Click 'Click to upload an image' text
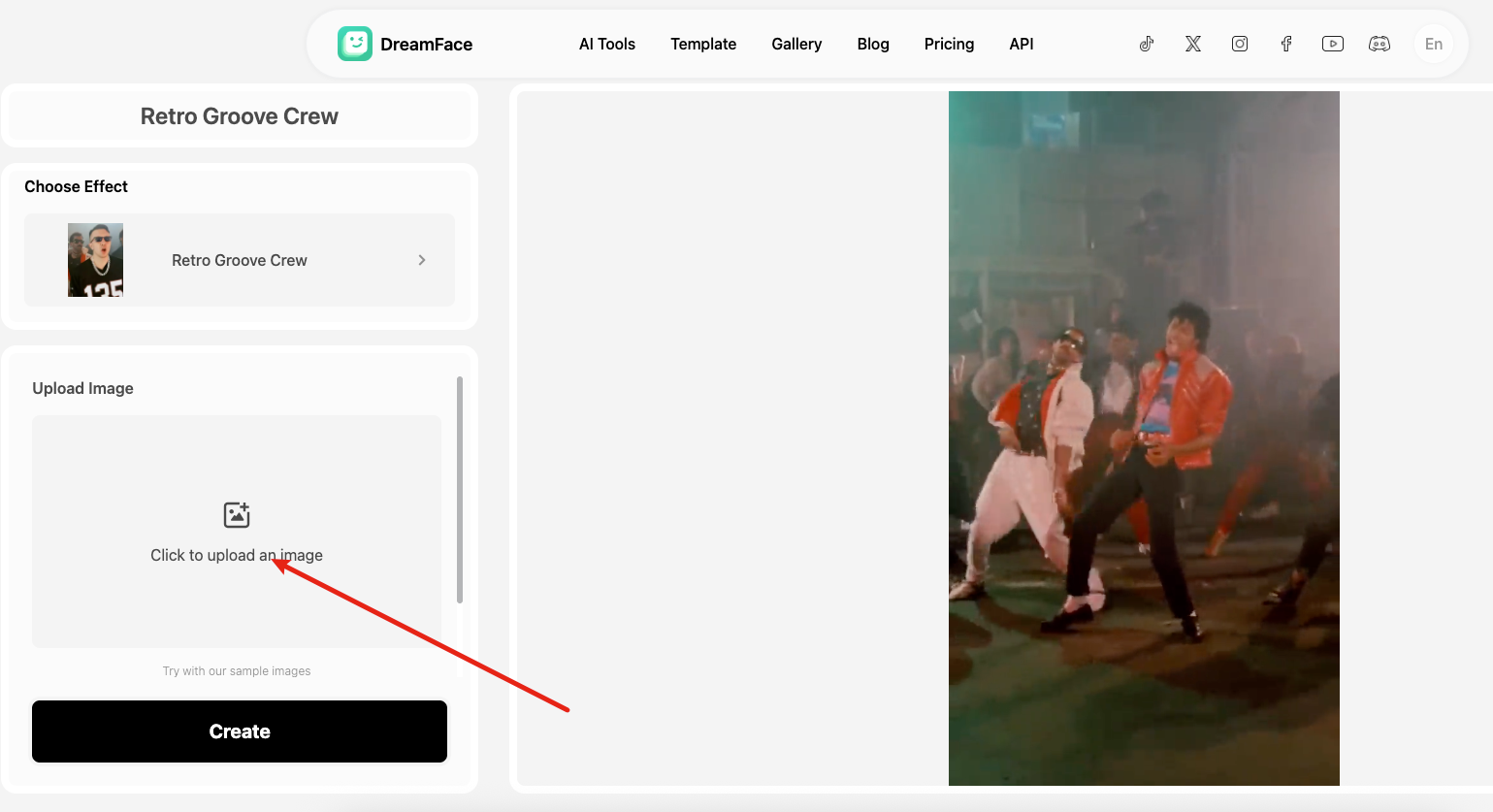The width and height of the screenshot is (1493, 812). [x=237, y=555]
